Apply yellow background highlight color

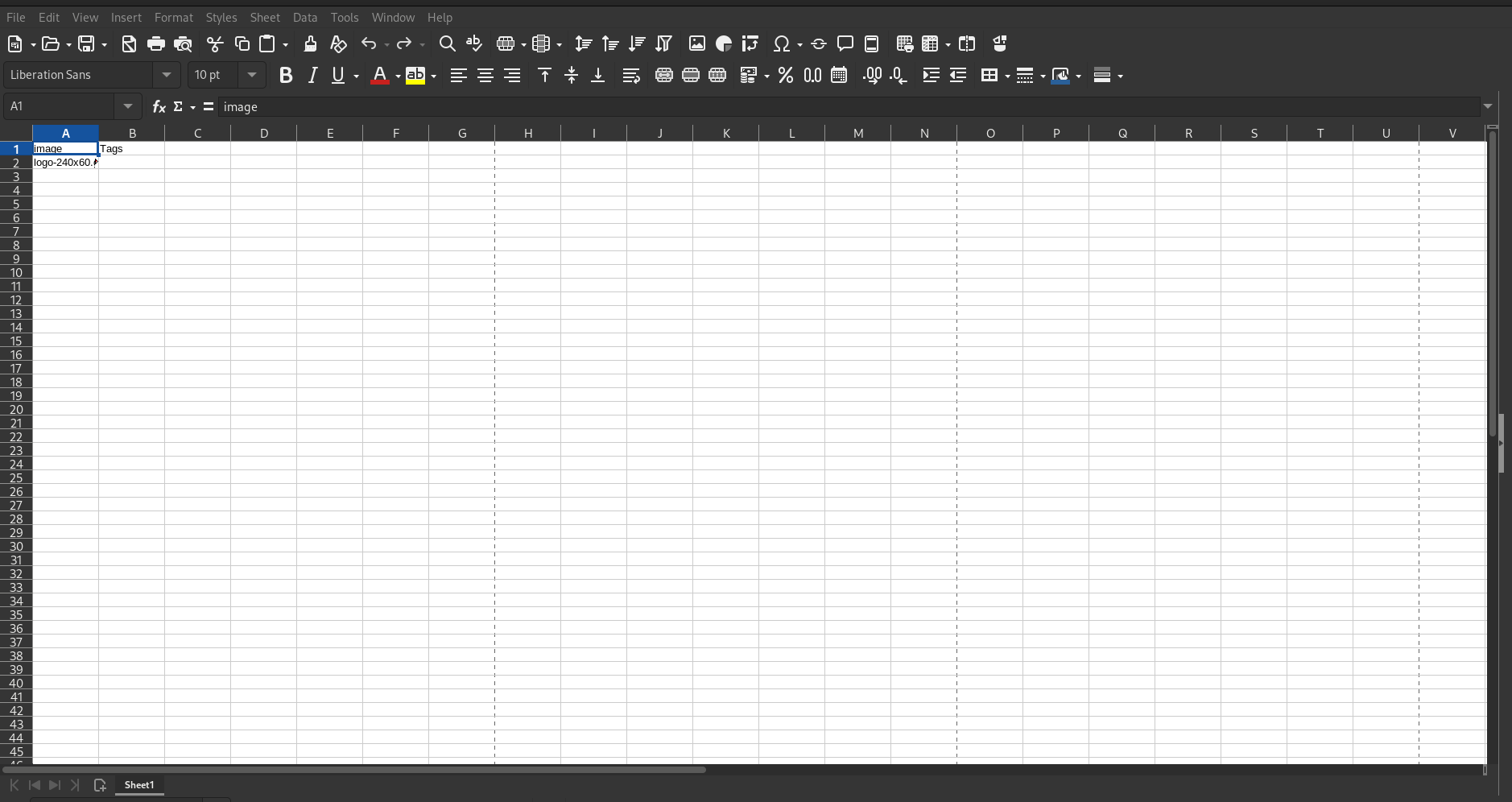coord(415,76)
